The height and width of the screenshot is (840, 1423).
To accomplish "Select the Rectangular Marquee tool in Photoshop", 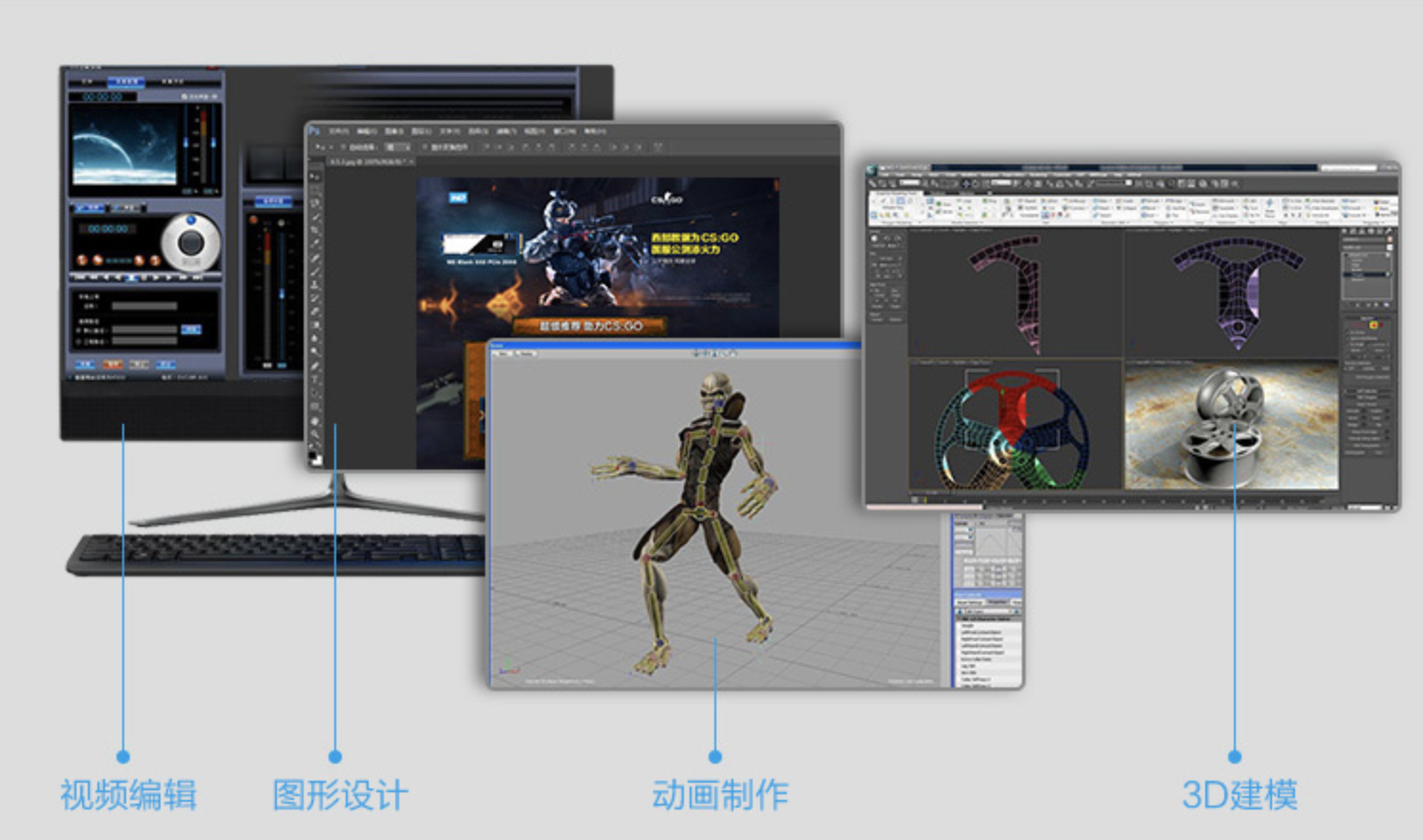I will click(x=315, y=190).
